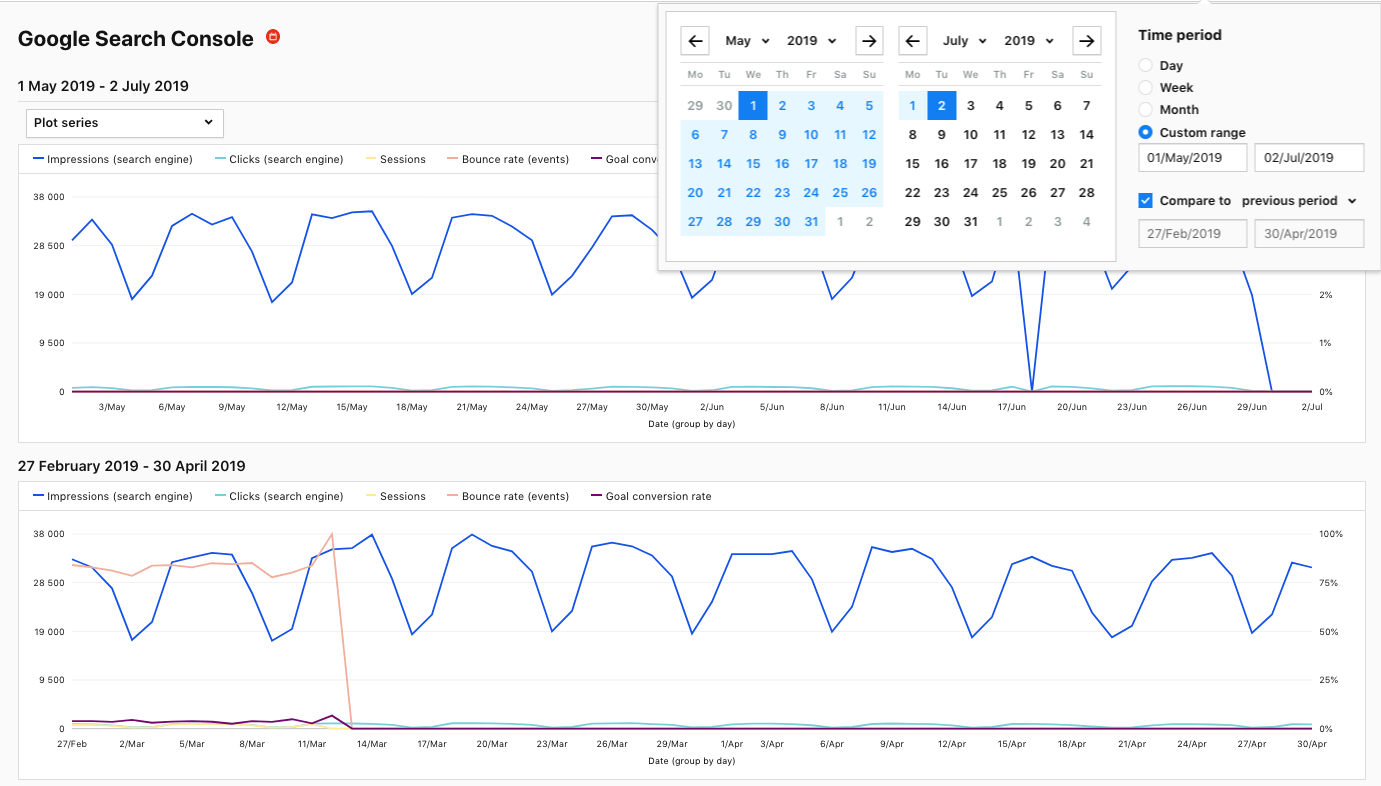Viewport: 1381px width, 786px height.
Task: Expand the previous period dropdown
Action: [1299, 201]
